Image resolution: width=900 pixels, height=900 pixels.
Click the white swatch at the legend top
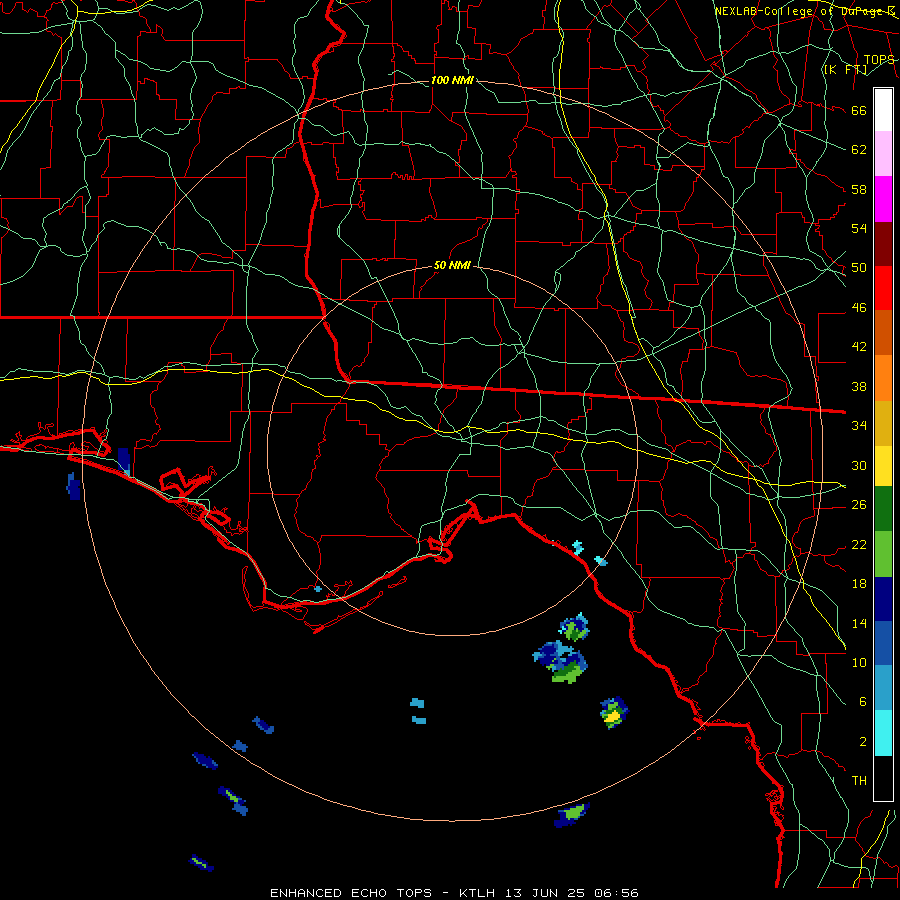pos(883,110)
